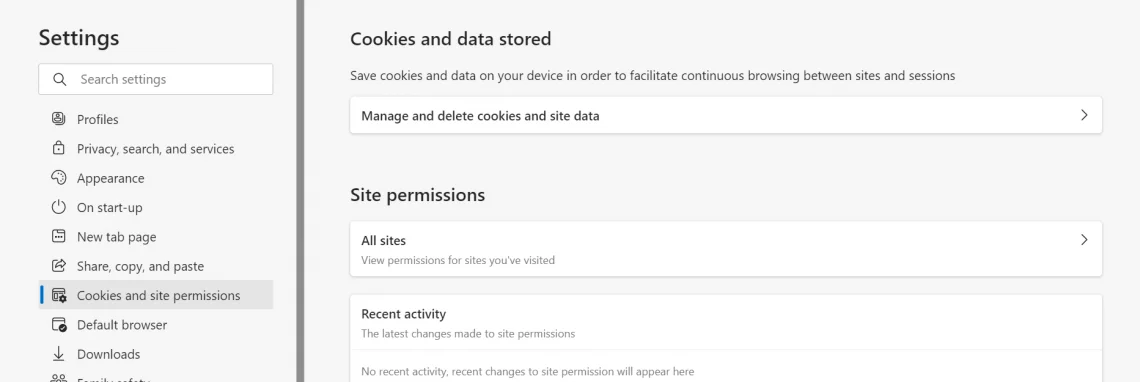Click the Recent activity heading
Viewport: 1140px width, 382px height.
pos(404,314)
